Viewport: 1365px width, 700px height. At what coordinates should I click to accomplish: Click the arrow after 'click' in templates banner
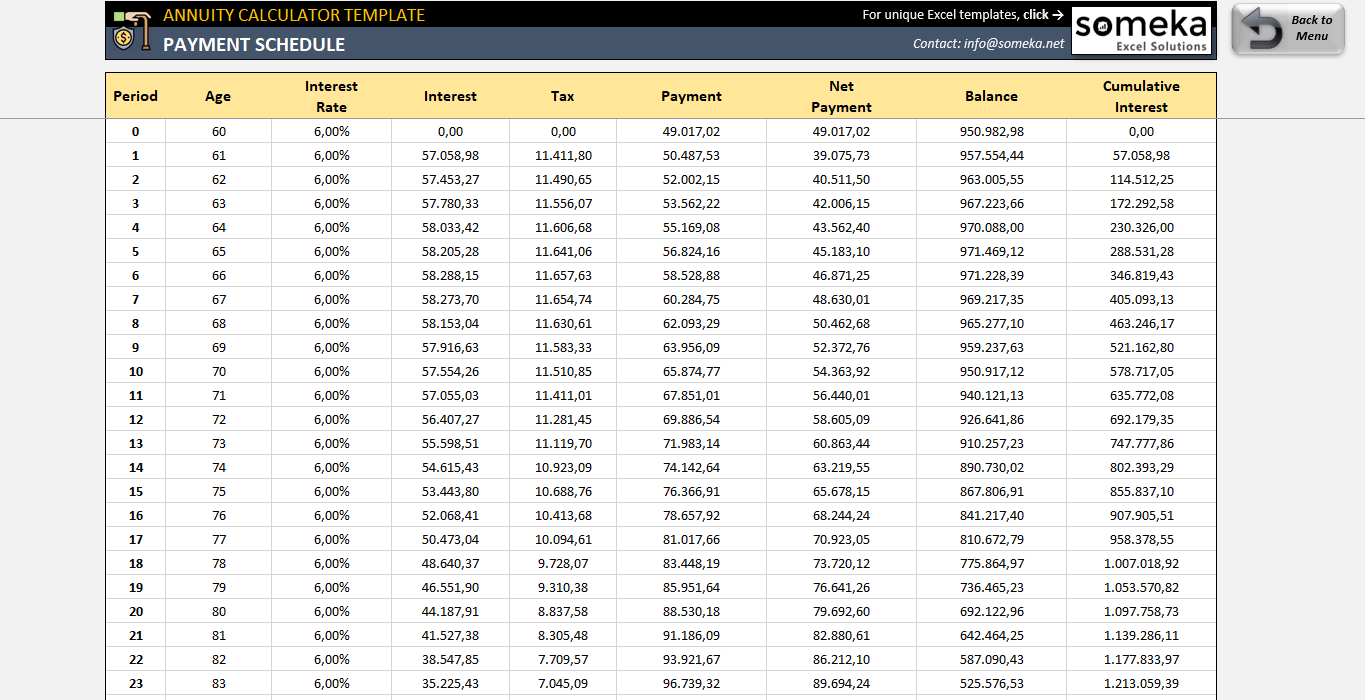[x=1055, y=14]
